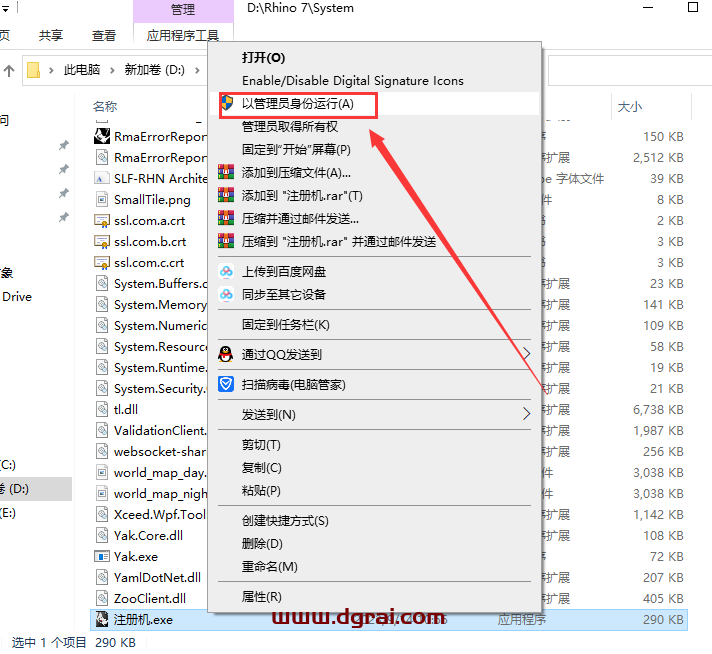Expand the 发送到(N) submenu arrow

[526, 414]
